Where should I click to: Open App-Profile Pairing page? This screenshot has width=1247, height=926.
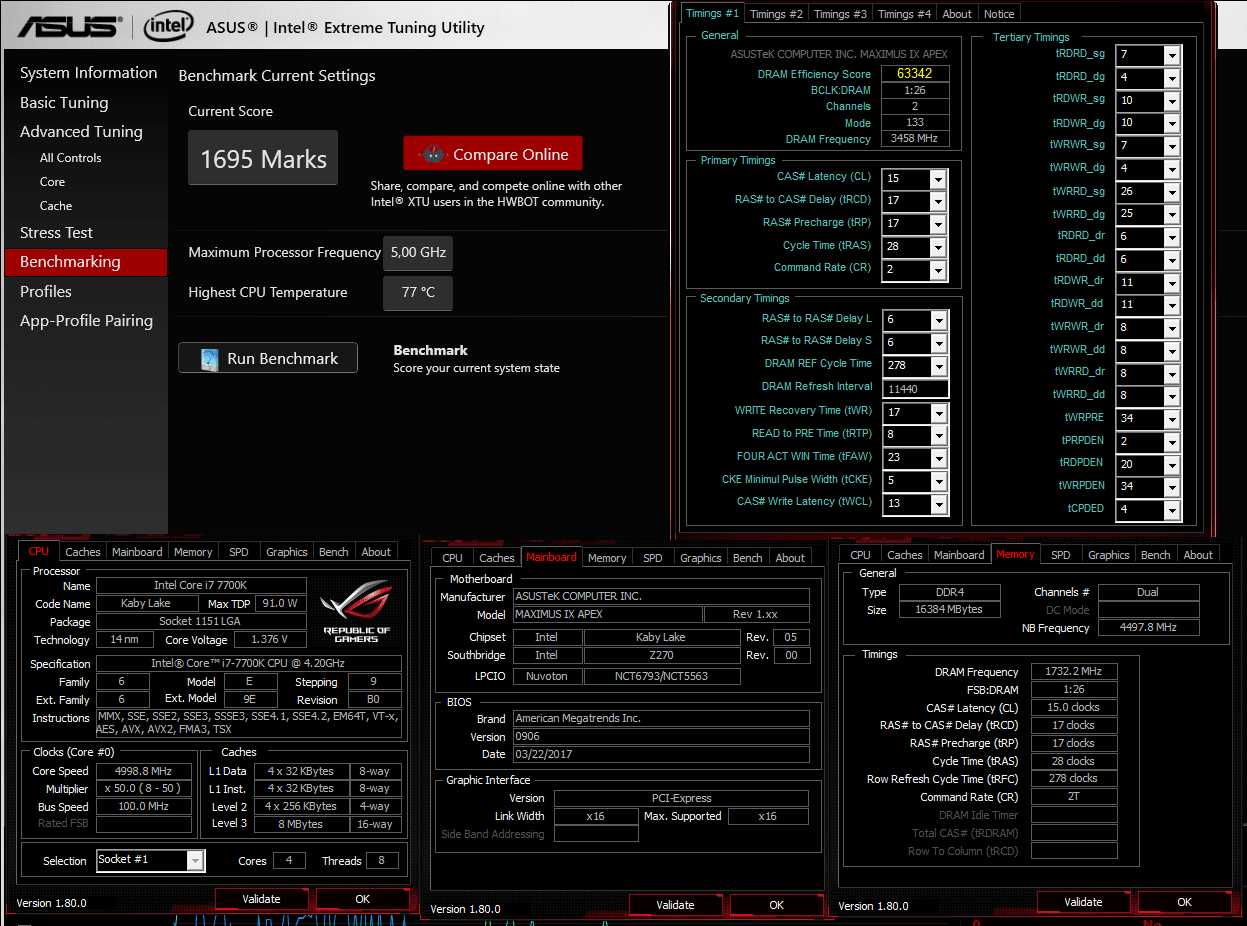pos(86,321)
